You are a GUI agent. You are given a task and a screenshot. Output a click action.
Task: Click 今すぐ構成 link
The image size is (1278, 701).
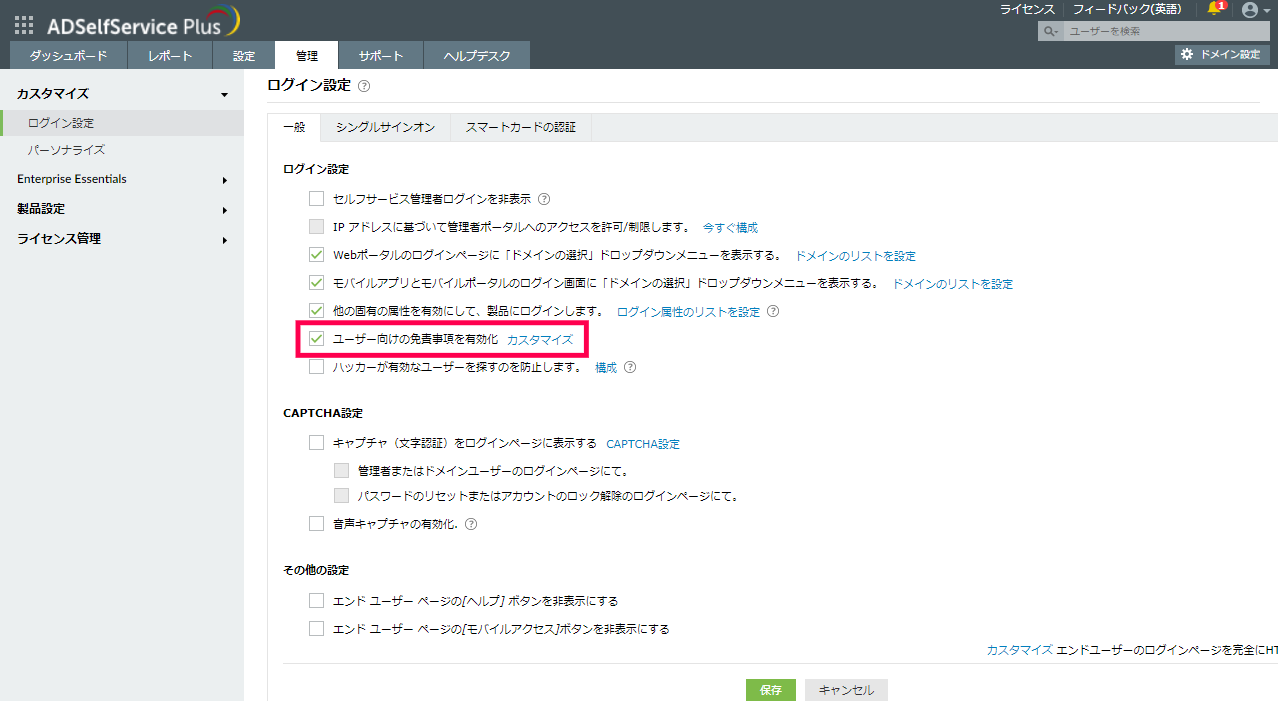[730, 227]
